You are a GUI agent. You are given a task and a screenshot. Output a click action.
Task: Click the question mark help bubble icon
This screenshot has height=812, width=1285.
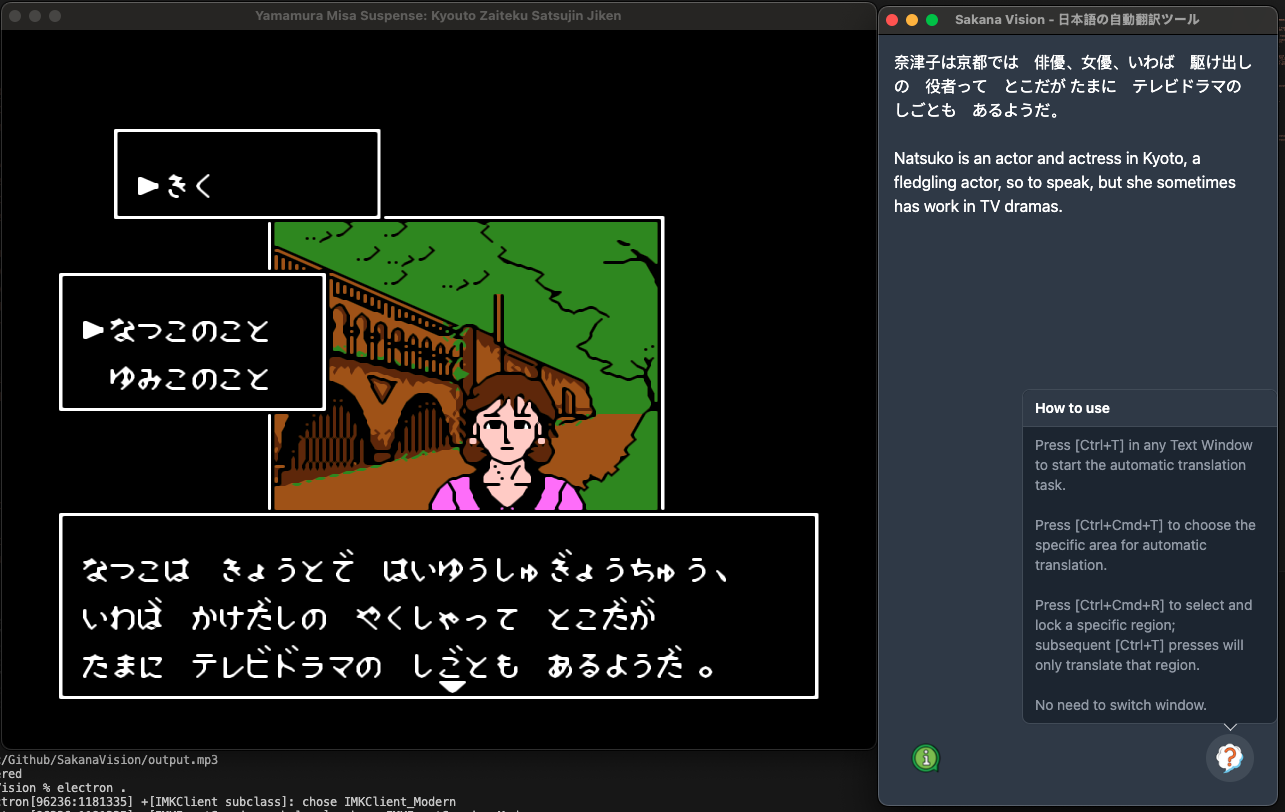point(1229,758)
